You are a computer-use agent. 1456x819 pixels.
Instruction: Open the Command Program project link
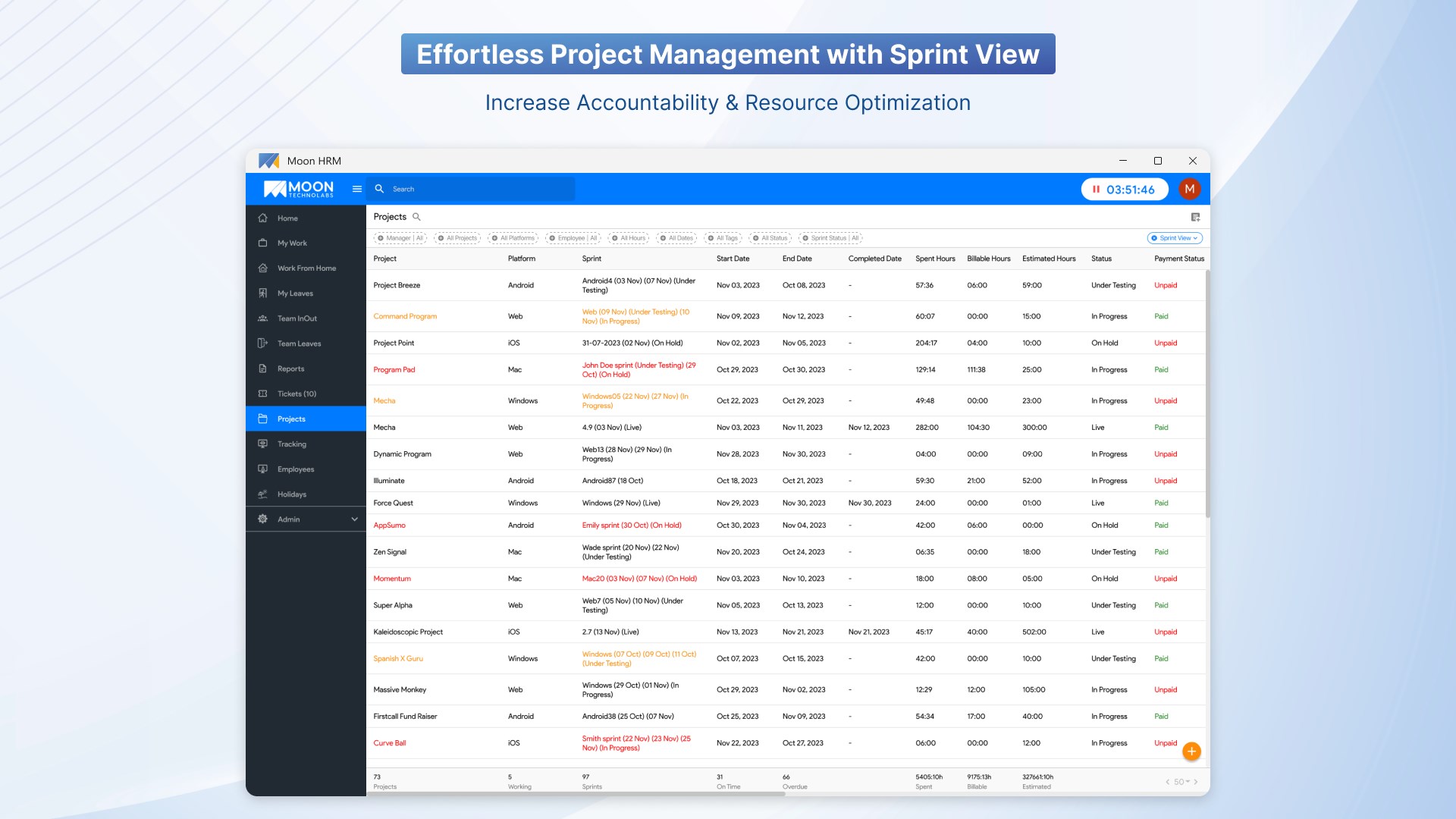click(405, 316)
